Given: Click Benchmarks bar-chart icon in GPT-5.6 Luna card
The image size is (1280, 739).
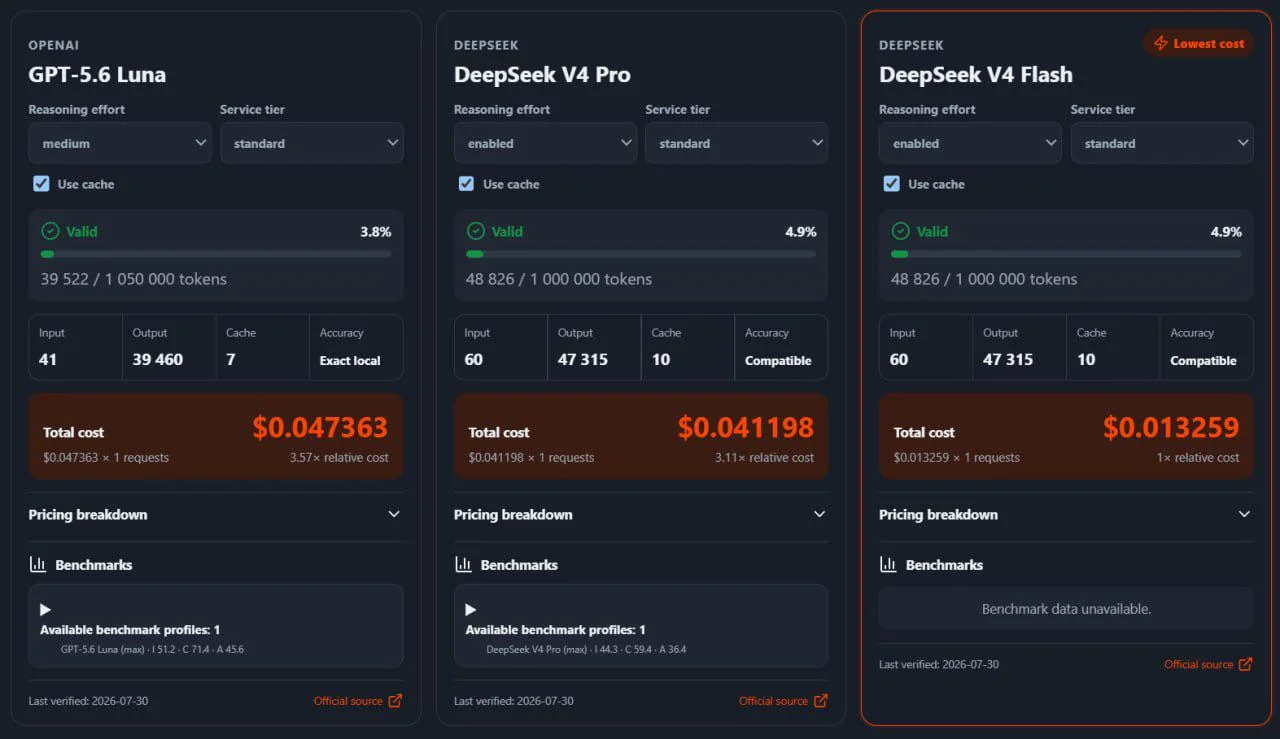Looking at the screenshot, I should tap(38, 565).
